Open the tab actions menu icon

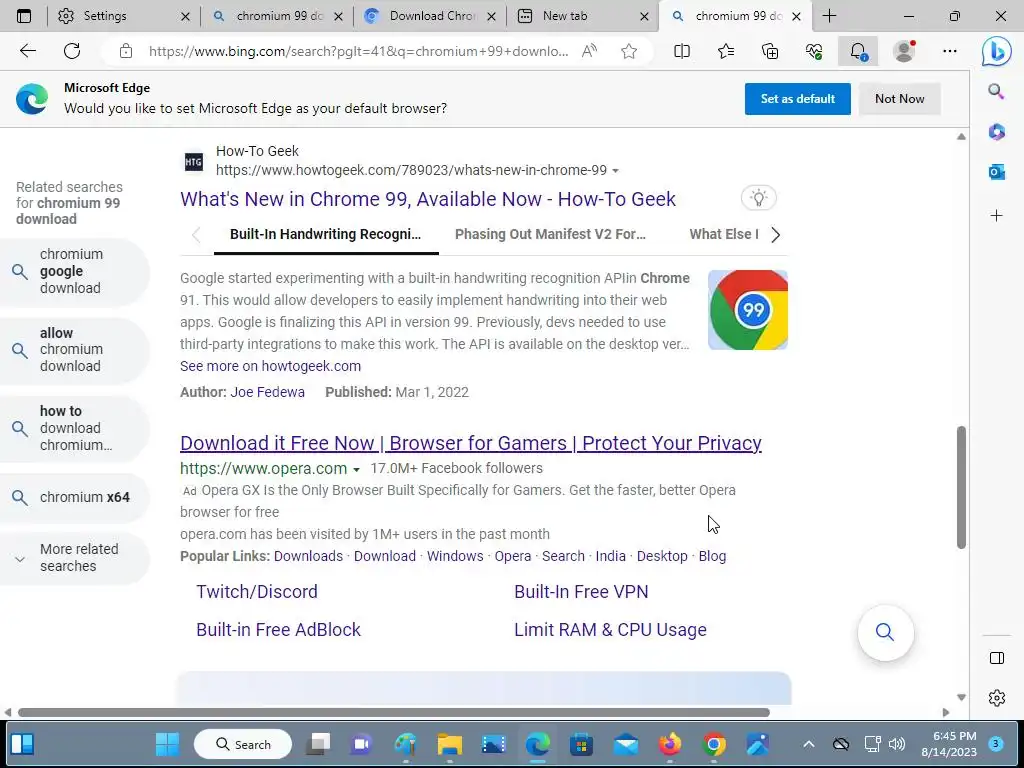24,16
